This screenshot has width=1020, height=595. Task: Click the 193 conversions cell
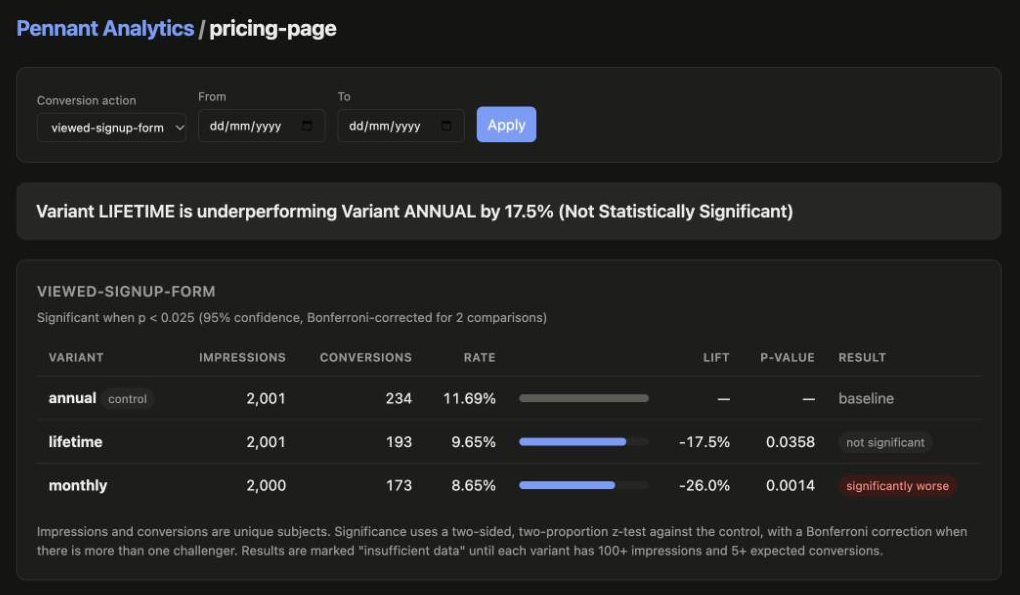tap(399, 442)
